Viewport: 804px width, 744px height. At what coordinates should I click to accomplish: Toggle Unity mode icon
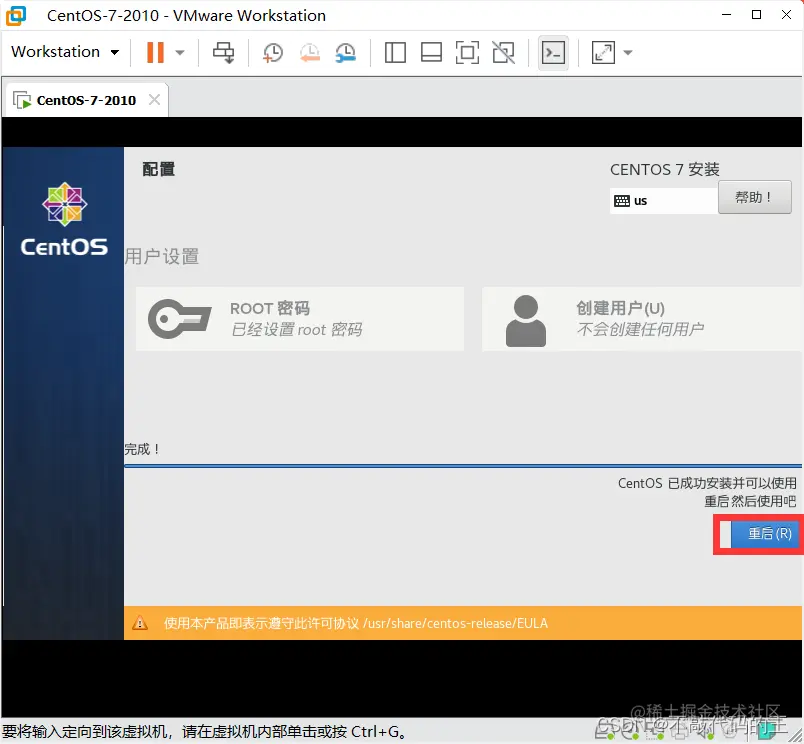[x=504, y=52]
